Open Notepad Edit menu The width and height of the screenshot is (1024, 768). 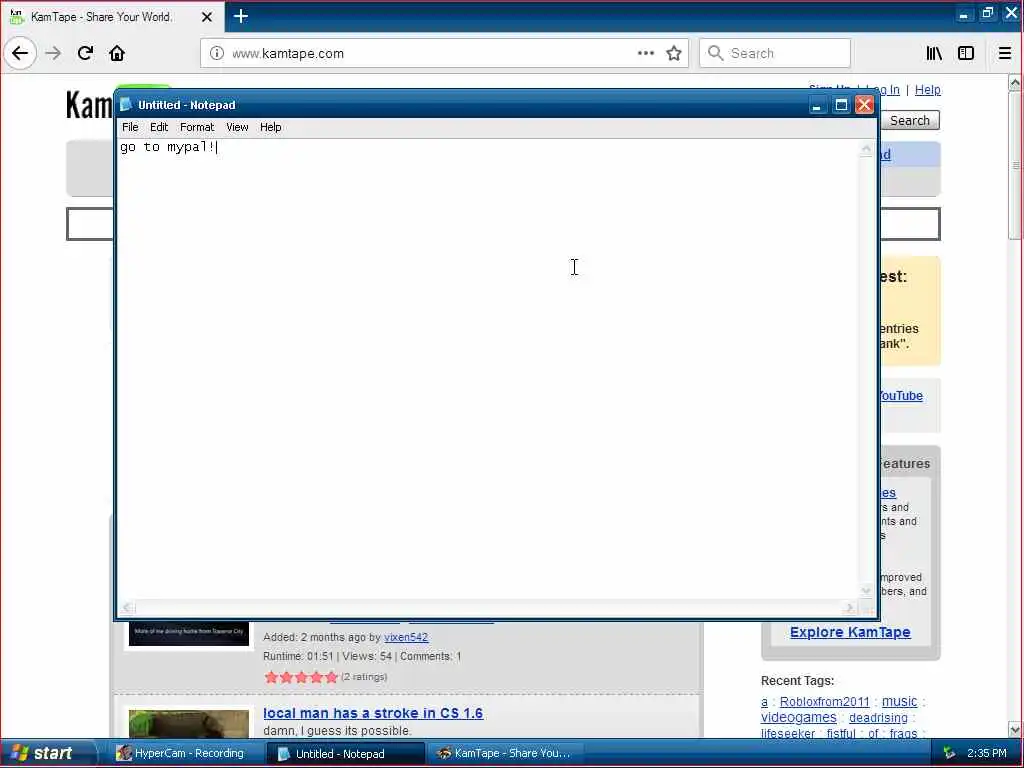159,127
